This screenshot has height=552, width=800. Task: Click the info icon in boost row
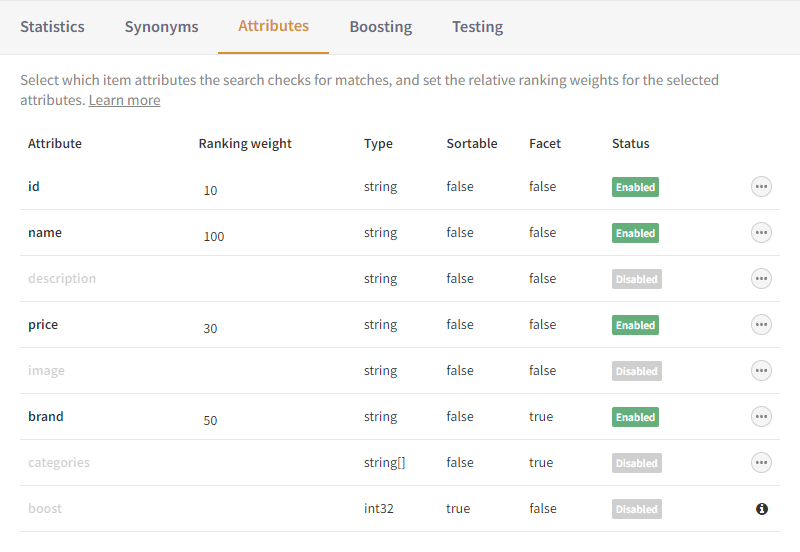click(x=761, y=509)
